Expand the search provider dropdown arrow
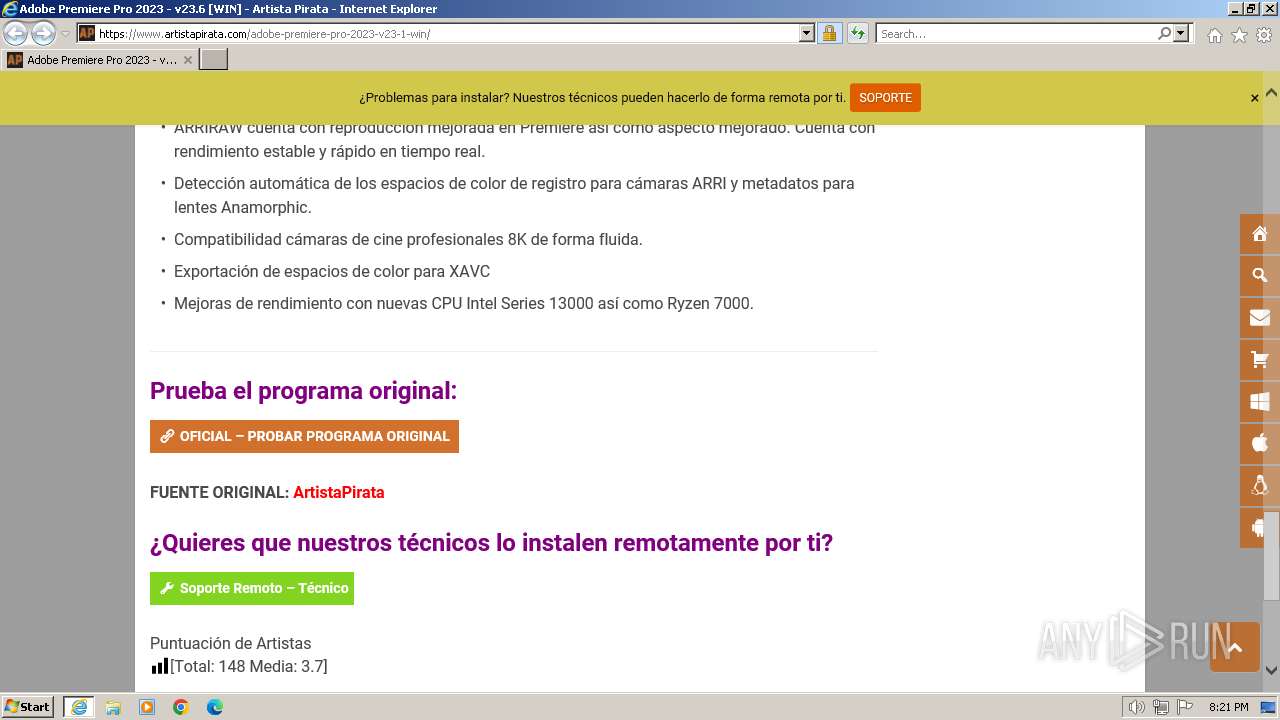This screenshot has height=720, width=1280. pos(1181,33)
